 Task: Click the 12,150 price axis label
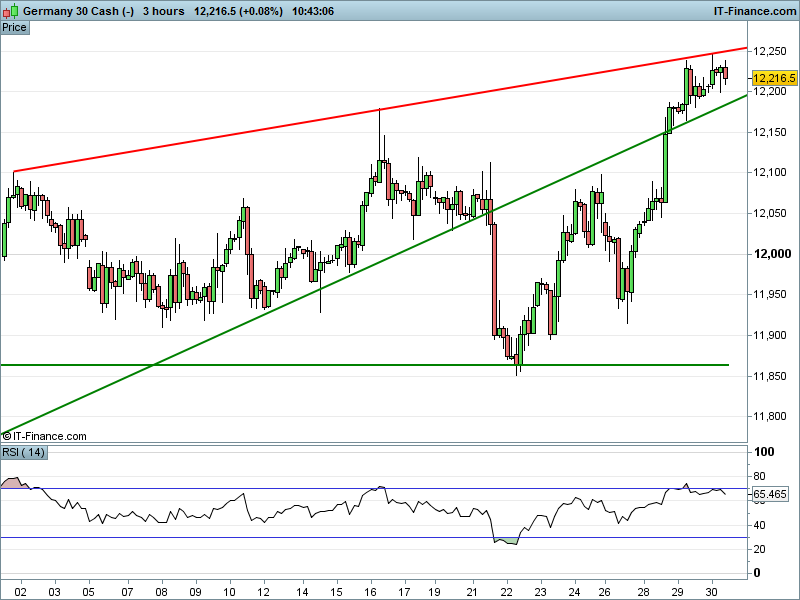(770, 132)
